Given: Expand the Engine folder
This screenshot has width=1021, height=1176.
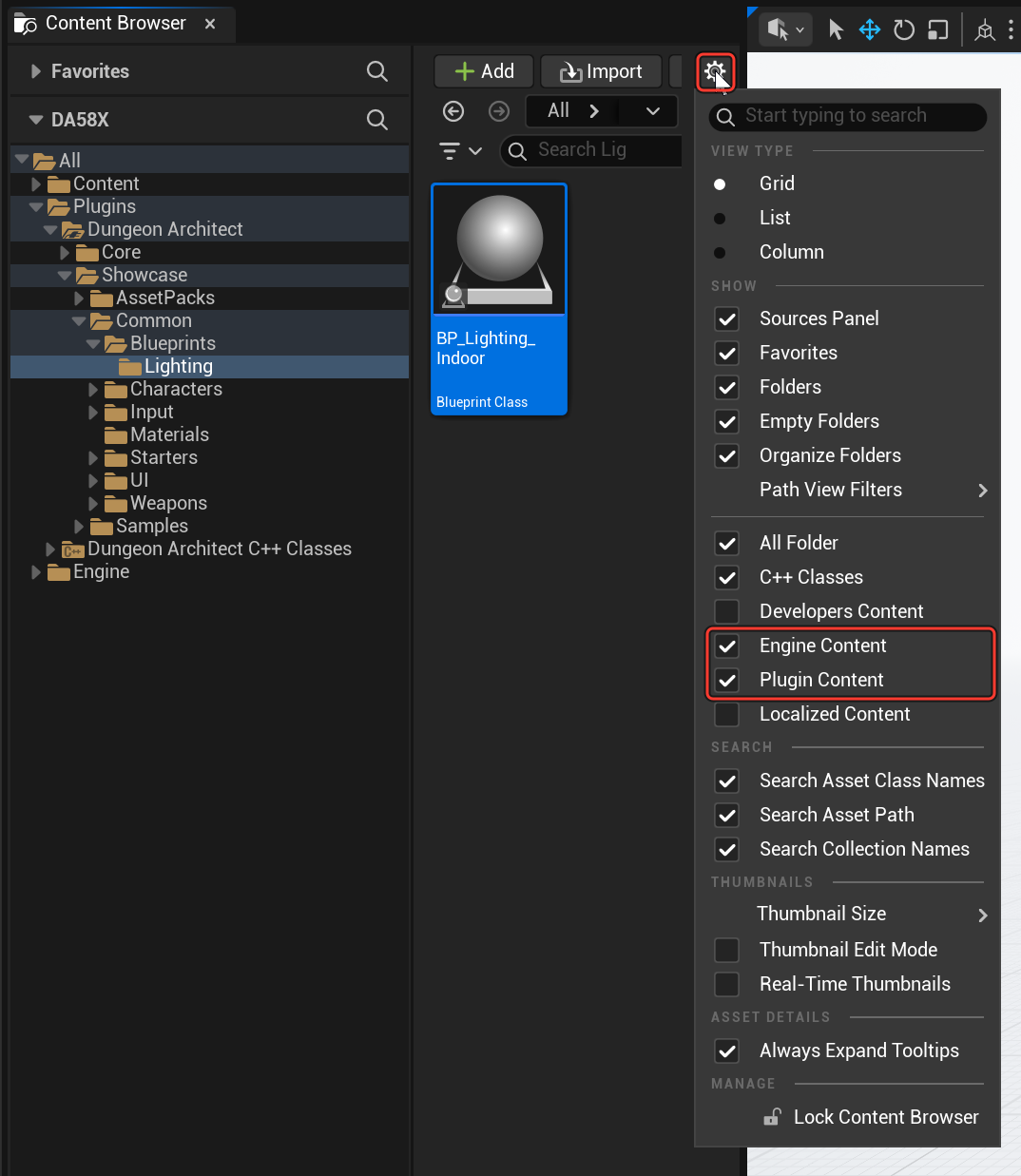Looking at the screenshot, I should pos(36,572).
